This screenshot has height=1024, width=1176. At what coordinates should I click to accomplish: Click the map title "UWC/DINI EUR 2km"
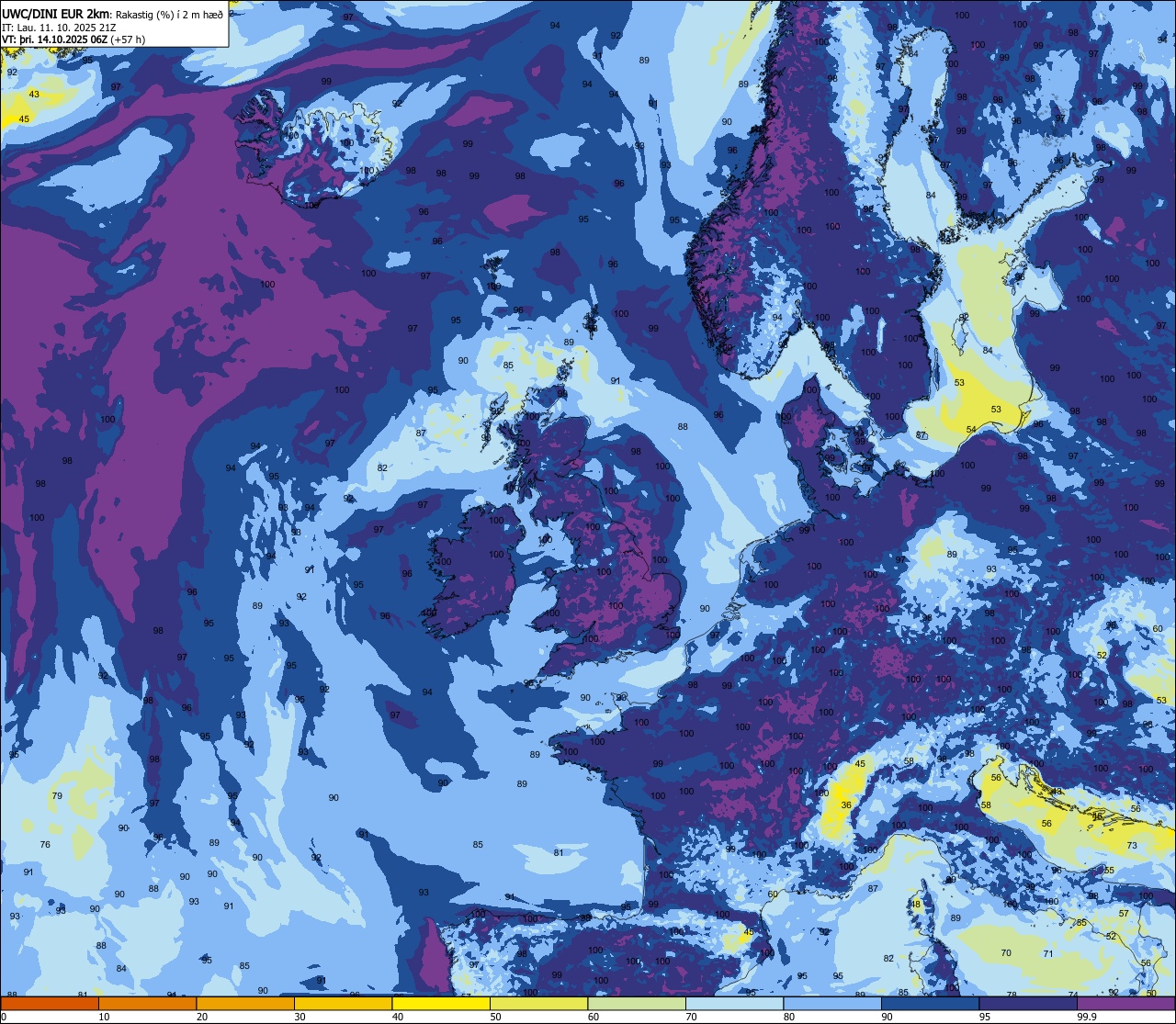click(56, 13)
